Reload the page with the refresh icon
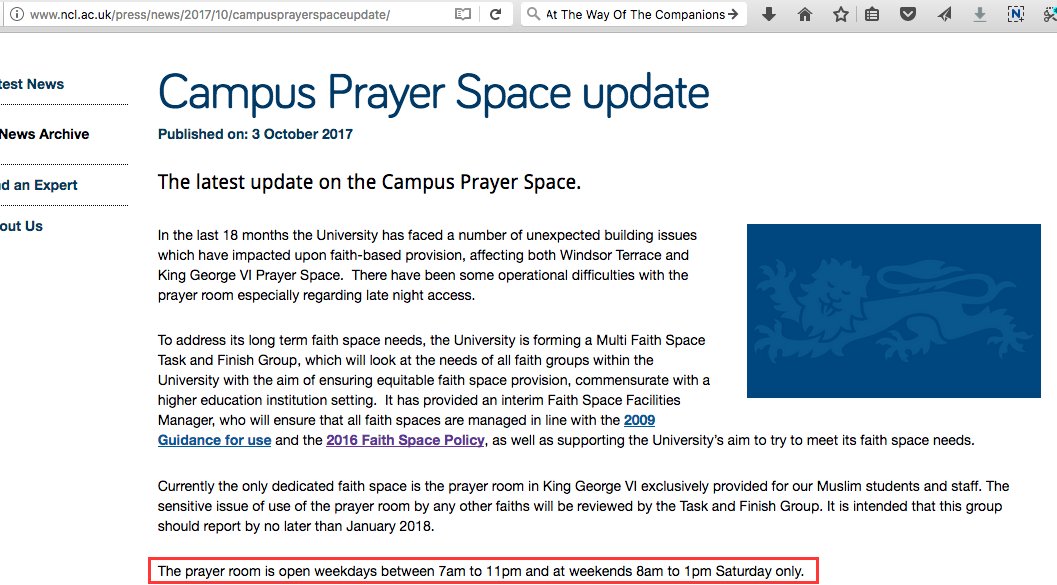Screen dimensions: 1057x585 pos(495,14)
